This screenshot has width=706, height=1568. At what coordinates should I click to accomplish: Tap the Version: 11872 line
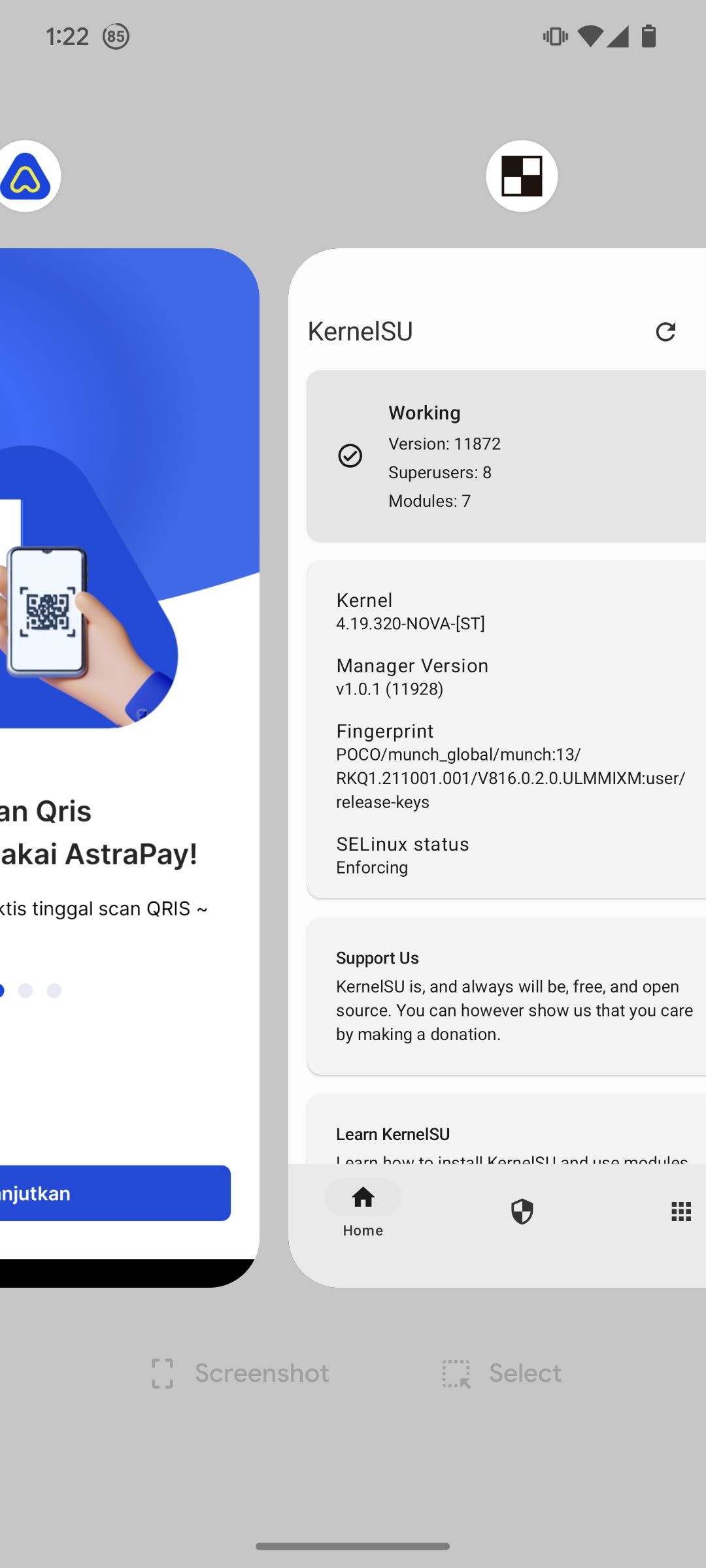(x=445, y=444)
